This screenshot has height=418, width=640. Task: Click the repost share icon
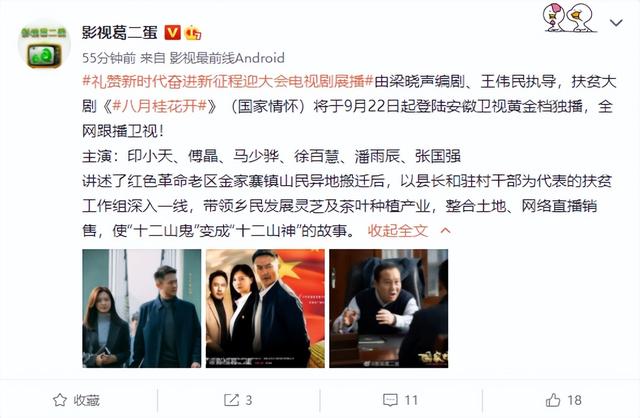231,400
